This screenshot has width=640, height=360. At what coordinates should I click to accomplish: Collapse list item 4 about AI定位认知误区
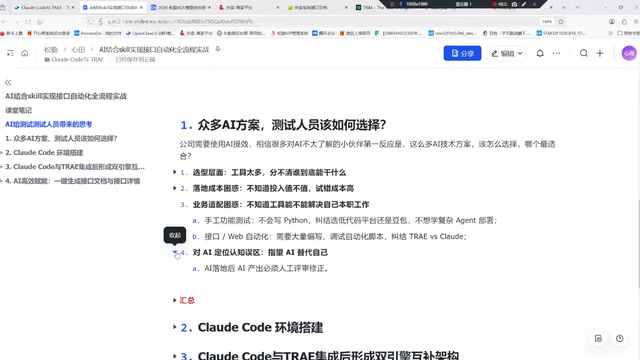pos(175,252)
